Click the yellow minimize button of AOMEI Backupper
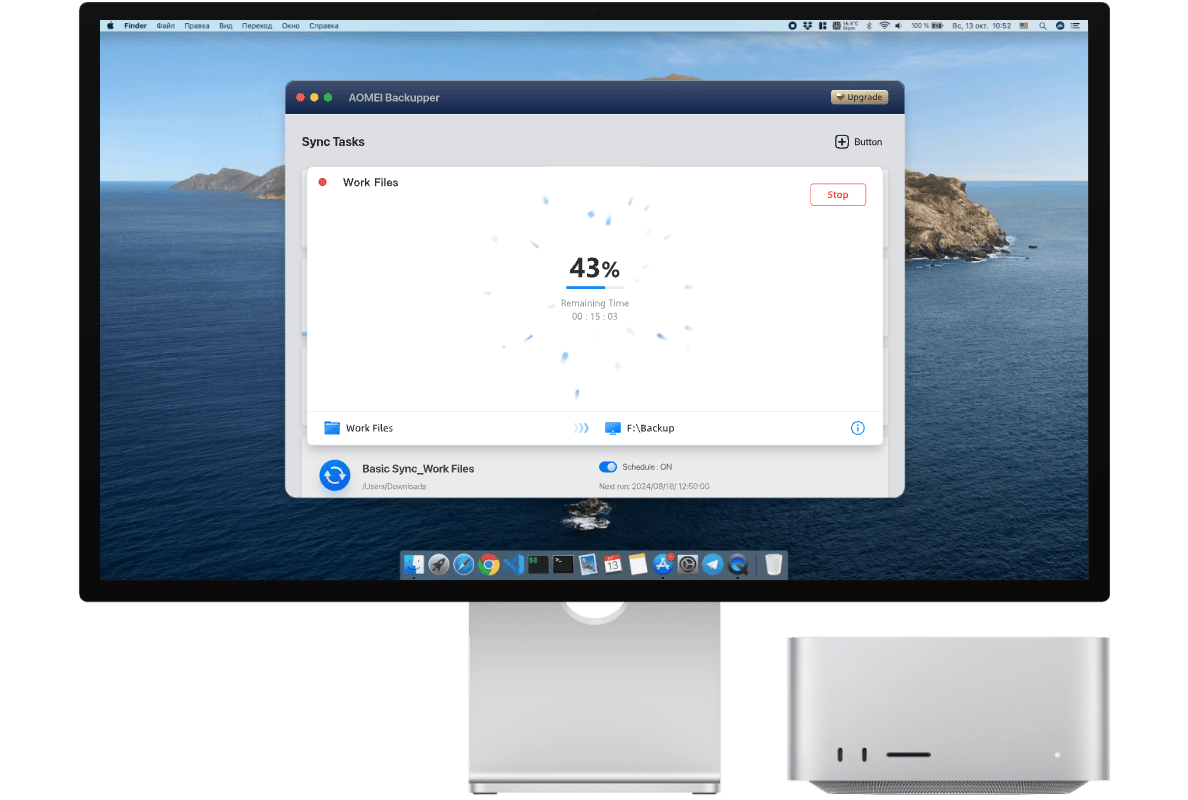The image size is (1188, 800). [x=314, y=97]
